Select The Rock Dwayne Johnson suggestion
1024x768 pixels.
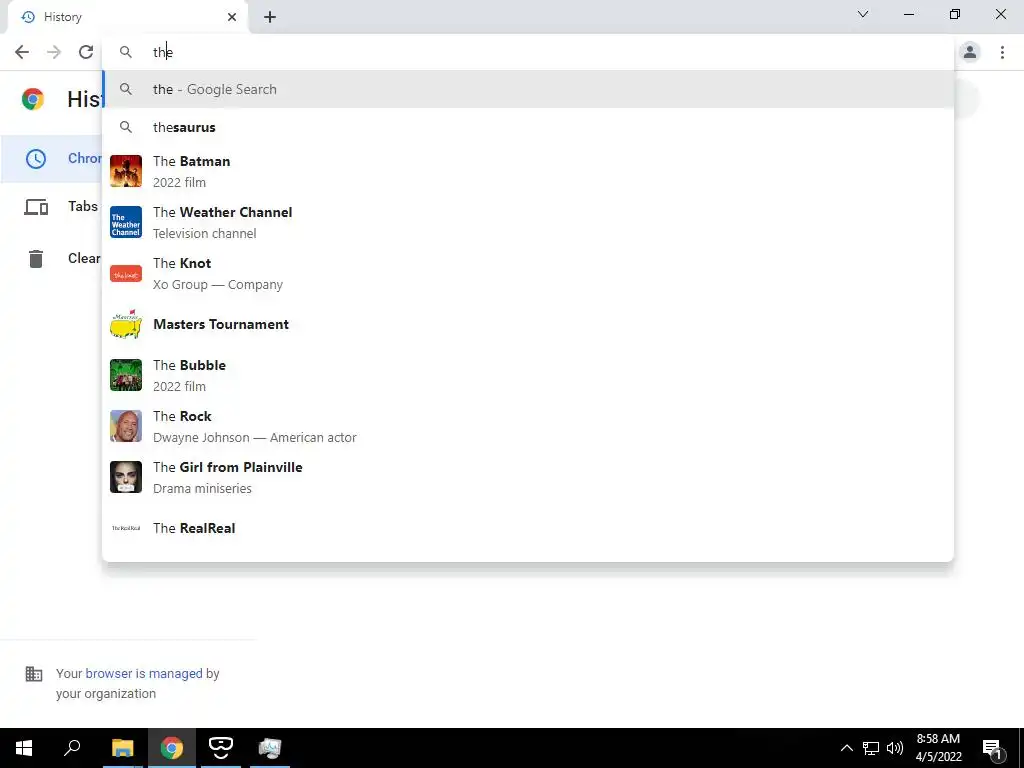528,426
